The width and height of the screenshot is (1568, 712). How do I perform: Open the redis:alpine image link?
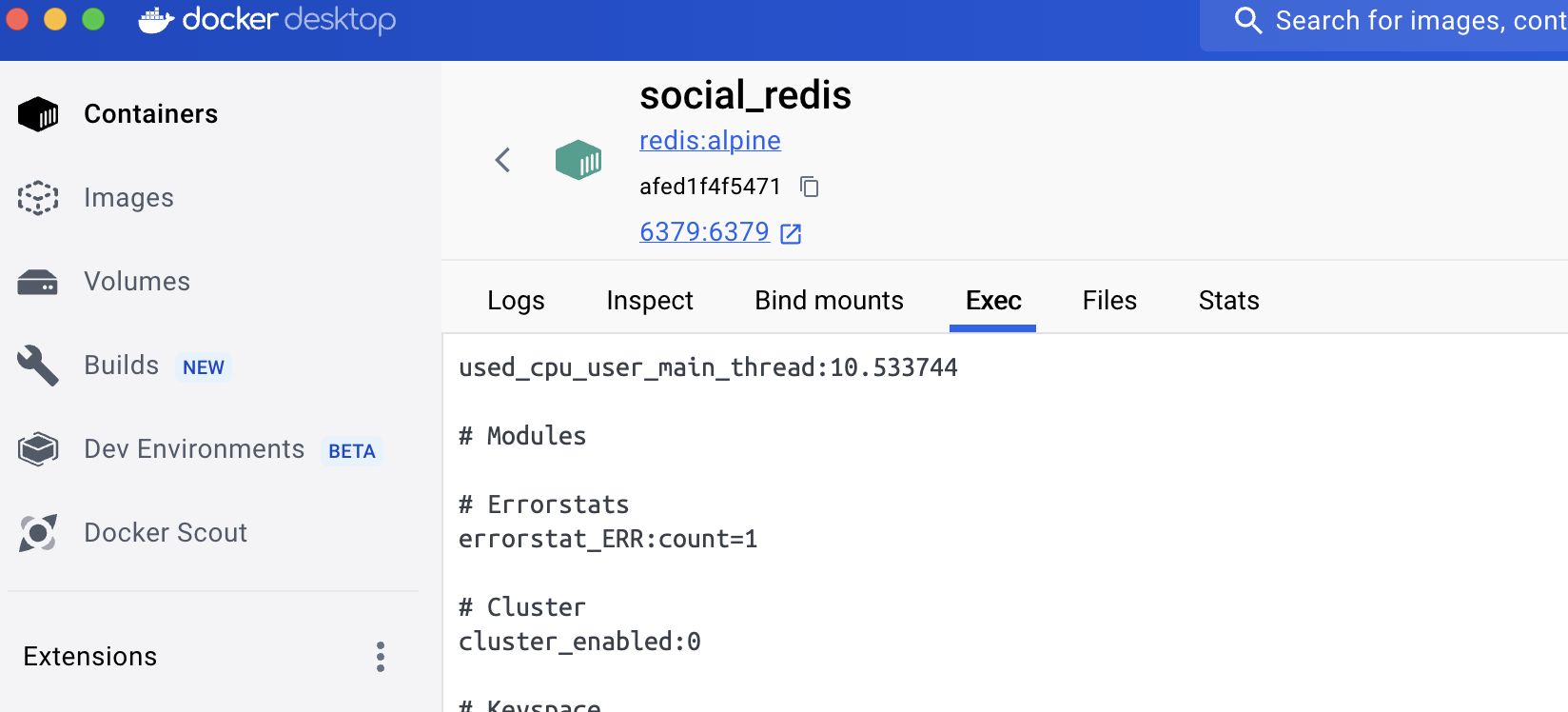[710, 141]
